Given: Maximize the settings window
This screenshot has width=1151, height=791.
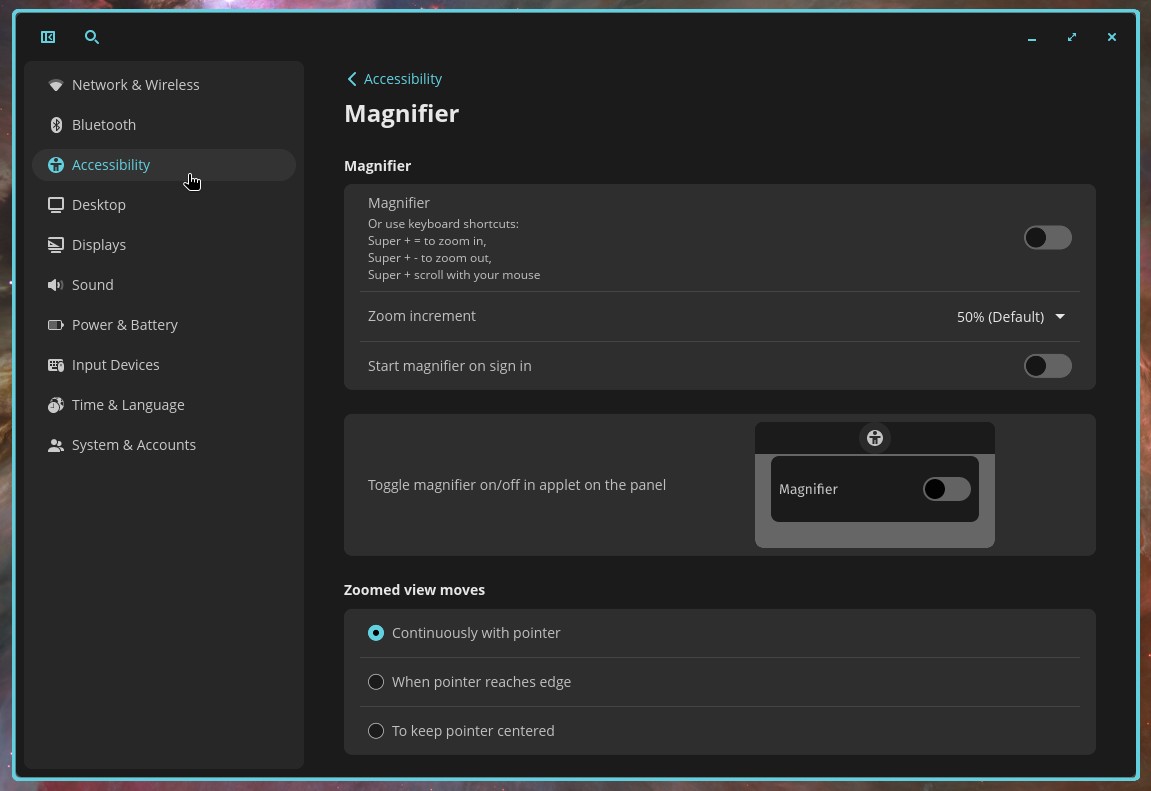Looking at the screenshot, I should [x=1072, y=37].
